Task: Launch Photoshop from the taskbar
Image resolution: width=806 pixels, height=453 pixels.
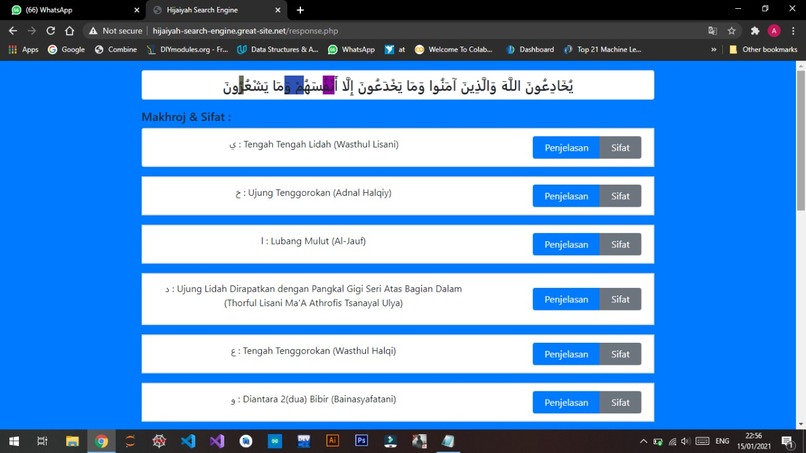Action: [x=361, y=441]
